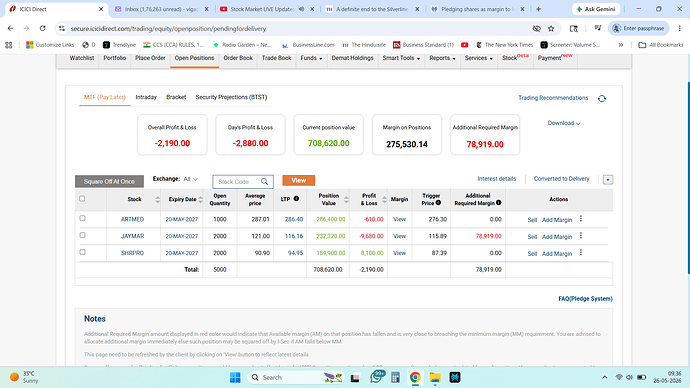Viewport: 690px width, 388px height.
Task: Go to the Portfolio menu
Action: coord(114,58)
